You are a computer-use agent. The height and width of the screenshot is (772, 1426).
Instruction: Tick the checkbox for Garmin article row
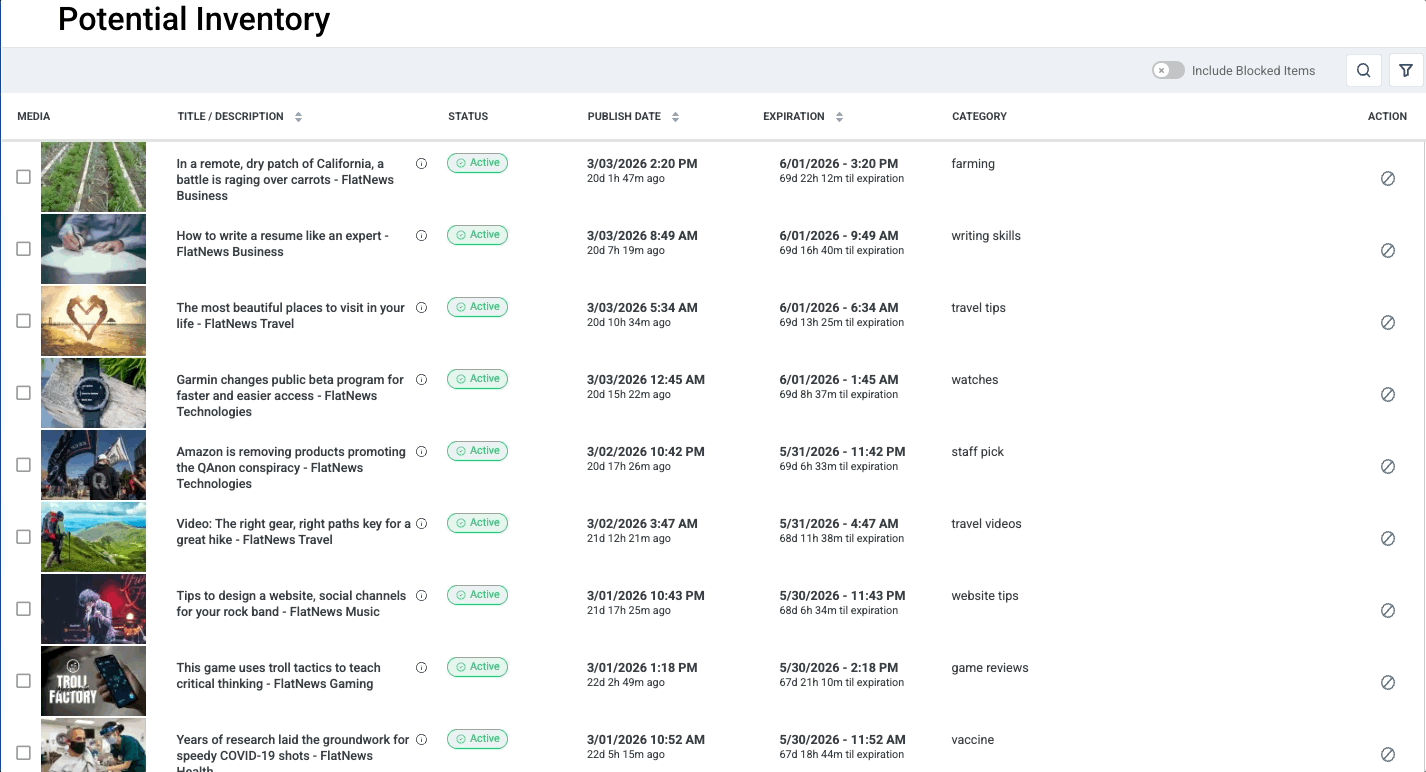point(23,393)
